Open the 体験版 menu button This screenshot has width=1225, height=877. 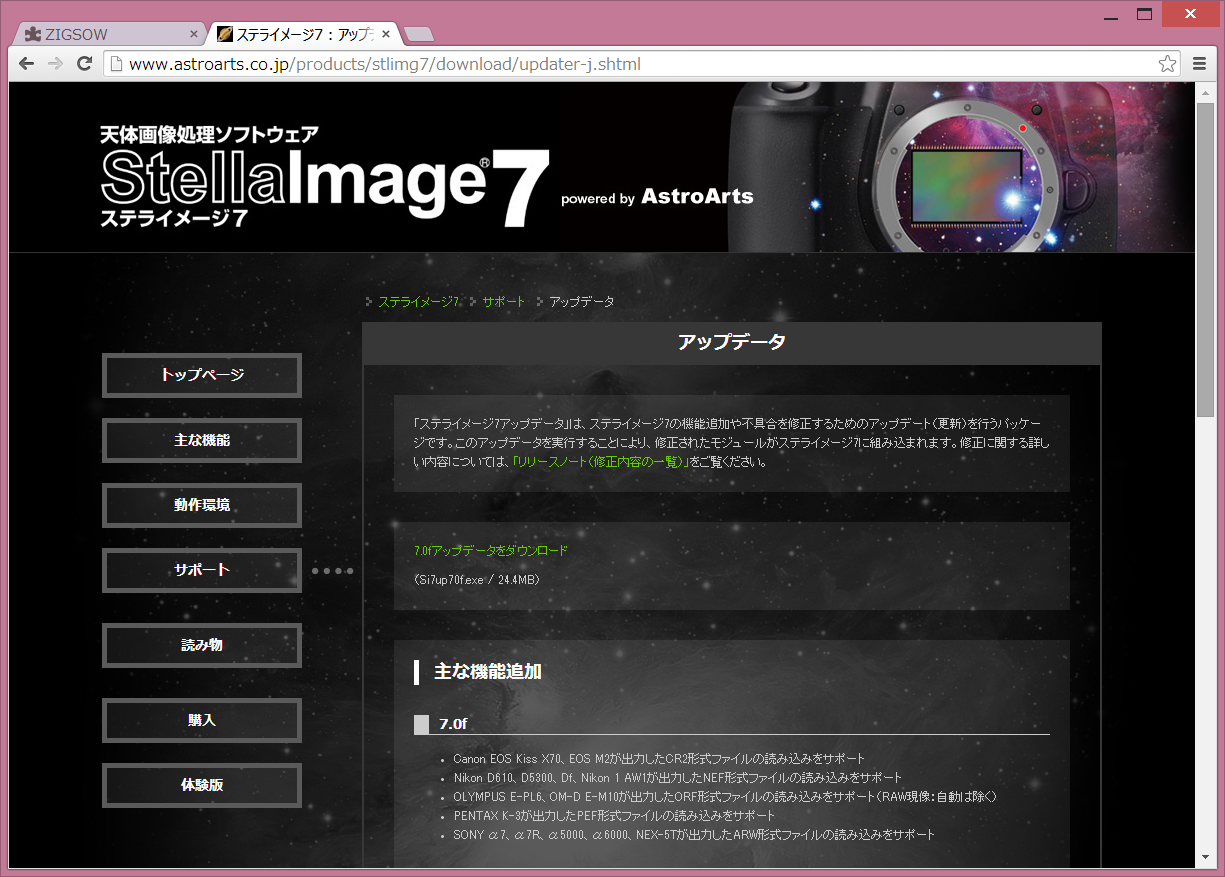pyautogui.click(x=202, y=785)
